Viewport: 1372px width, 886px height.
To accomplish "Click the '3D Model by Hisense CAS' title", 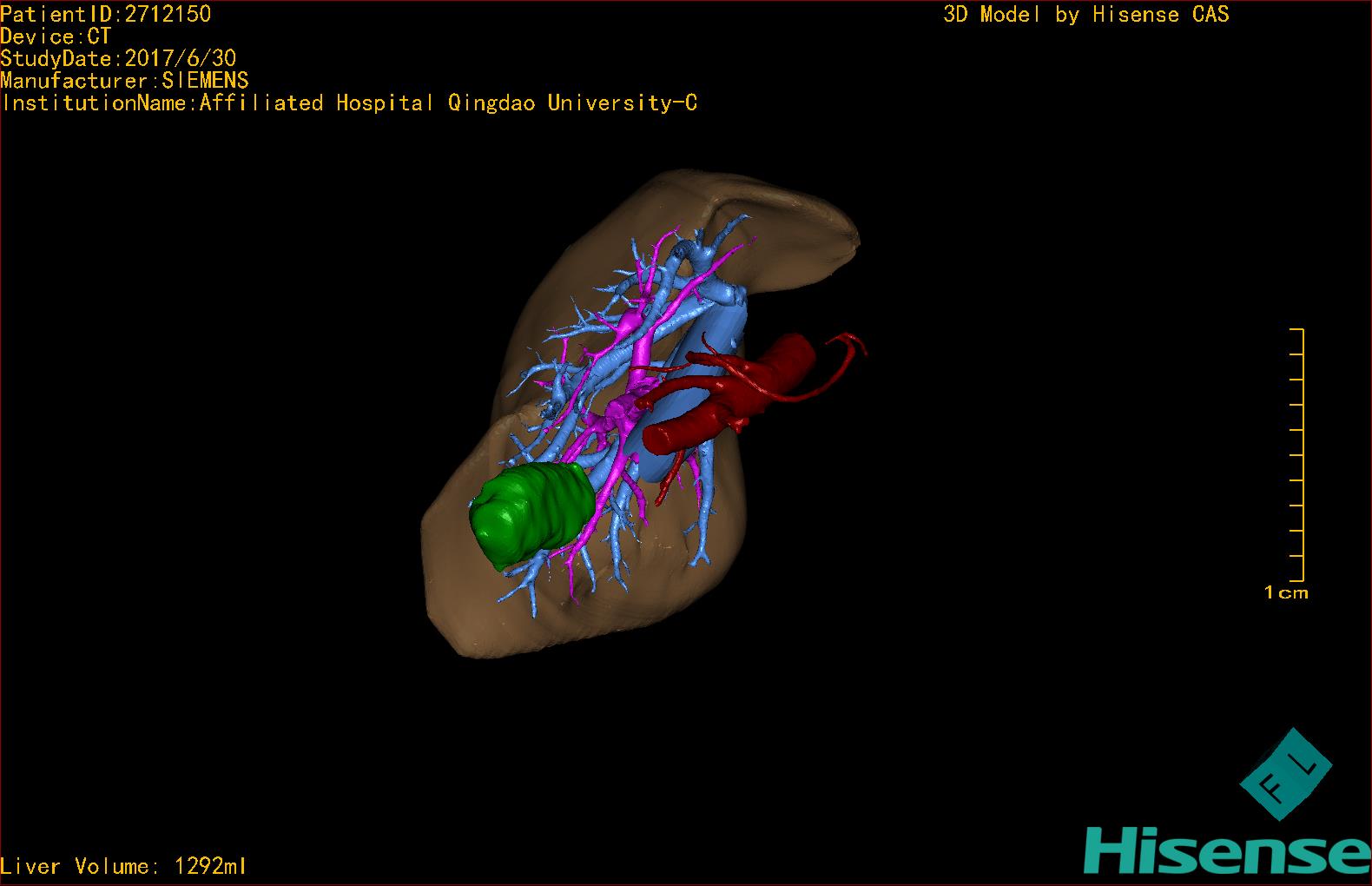I will (1086, 15).
